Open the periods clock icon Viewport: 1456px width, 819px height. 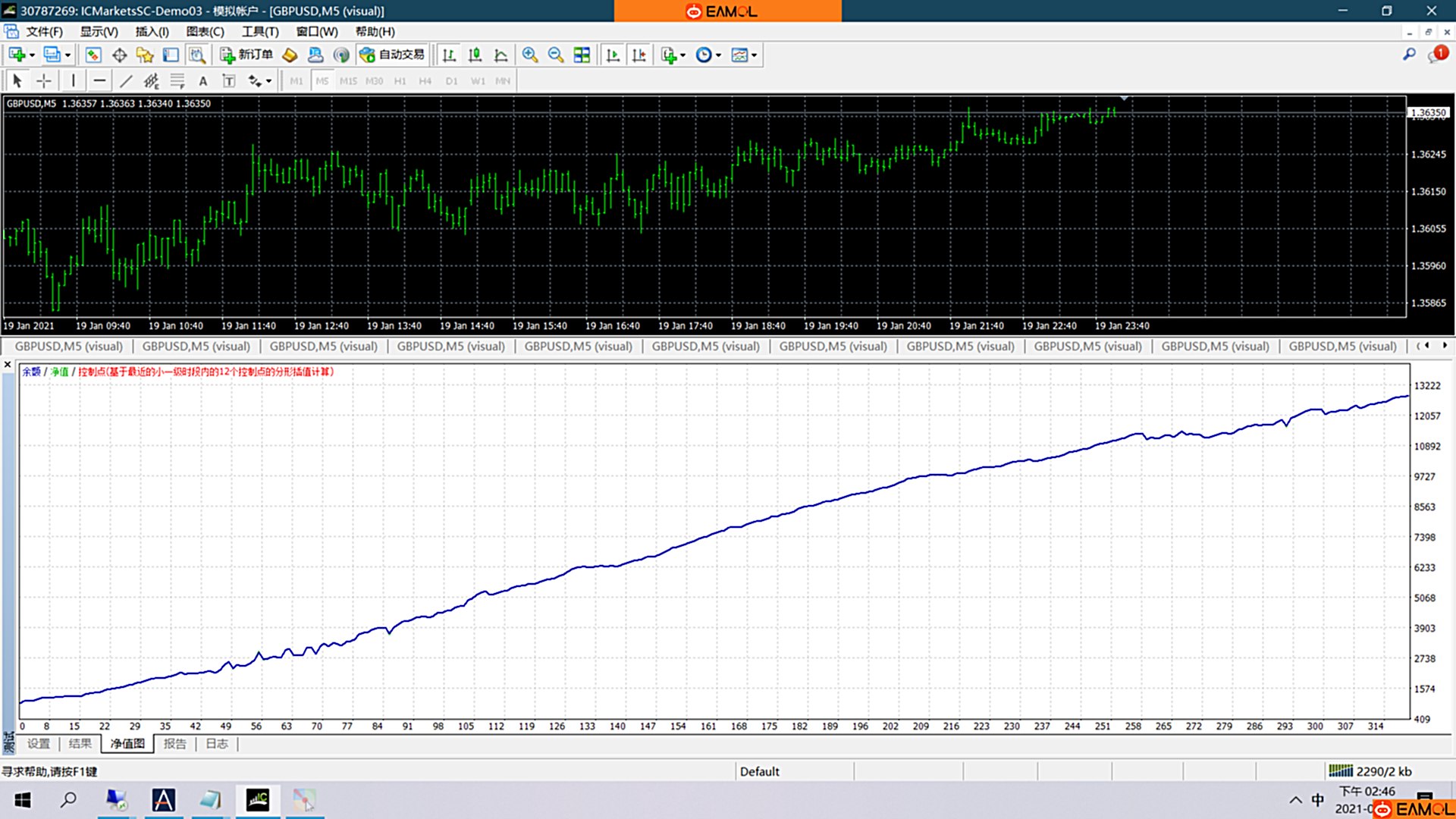tap(704, 55)
